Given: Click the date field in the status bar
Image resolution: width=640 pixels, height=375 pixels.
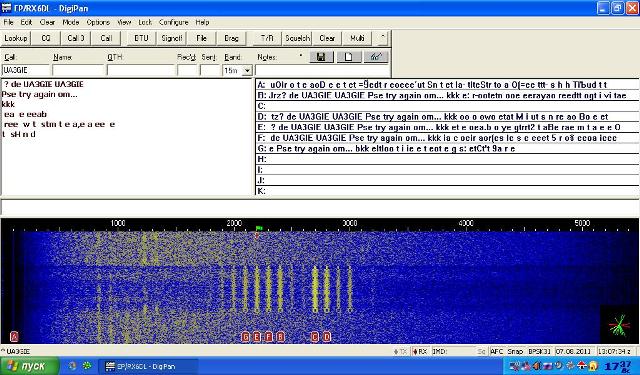Looking at the screenshot, I should tap(574, 351).
